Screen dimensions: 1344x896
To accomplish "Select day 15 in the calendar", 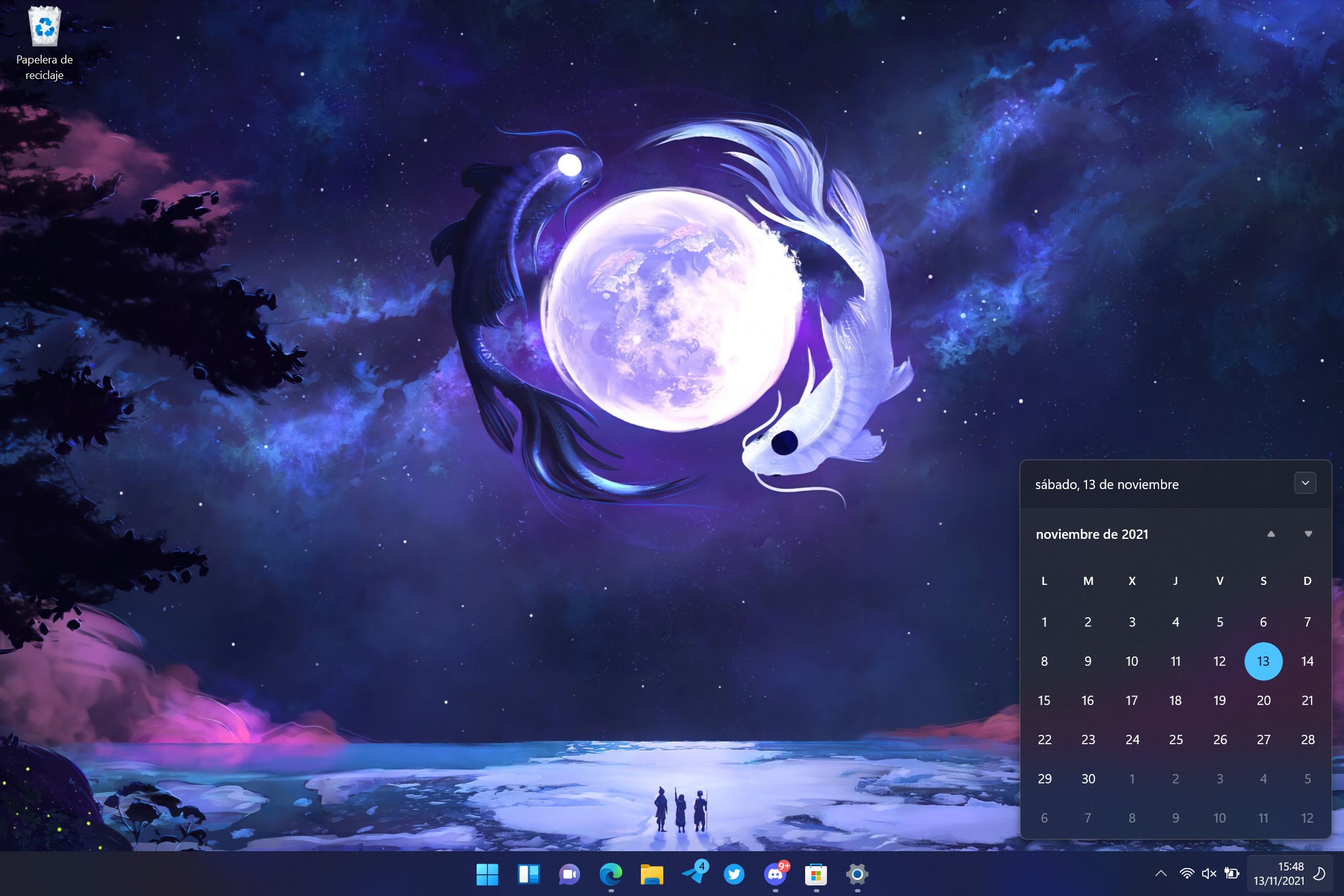I will tap(1044, 700).
